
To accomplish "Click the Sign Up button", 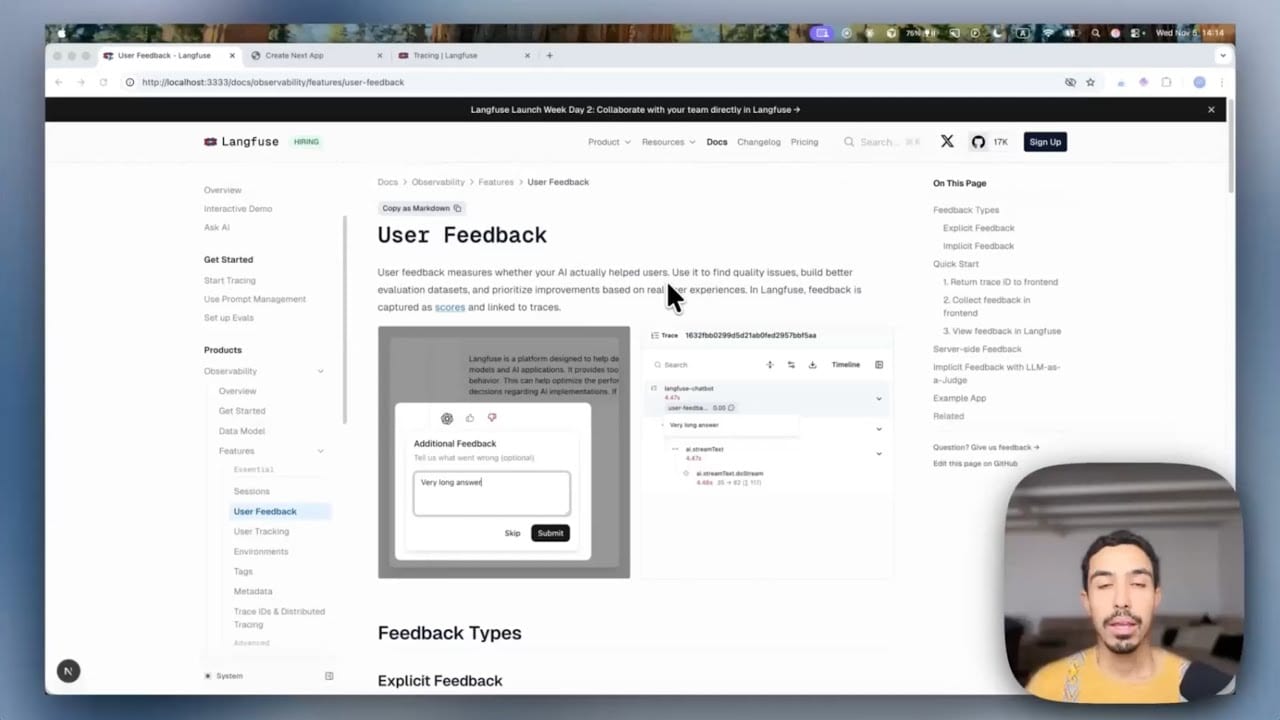I will [1045, 142].
